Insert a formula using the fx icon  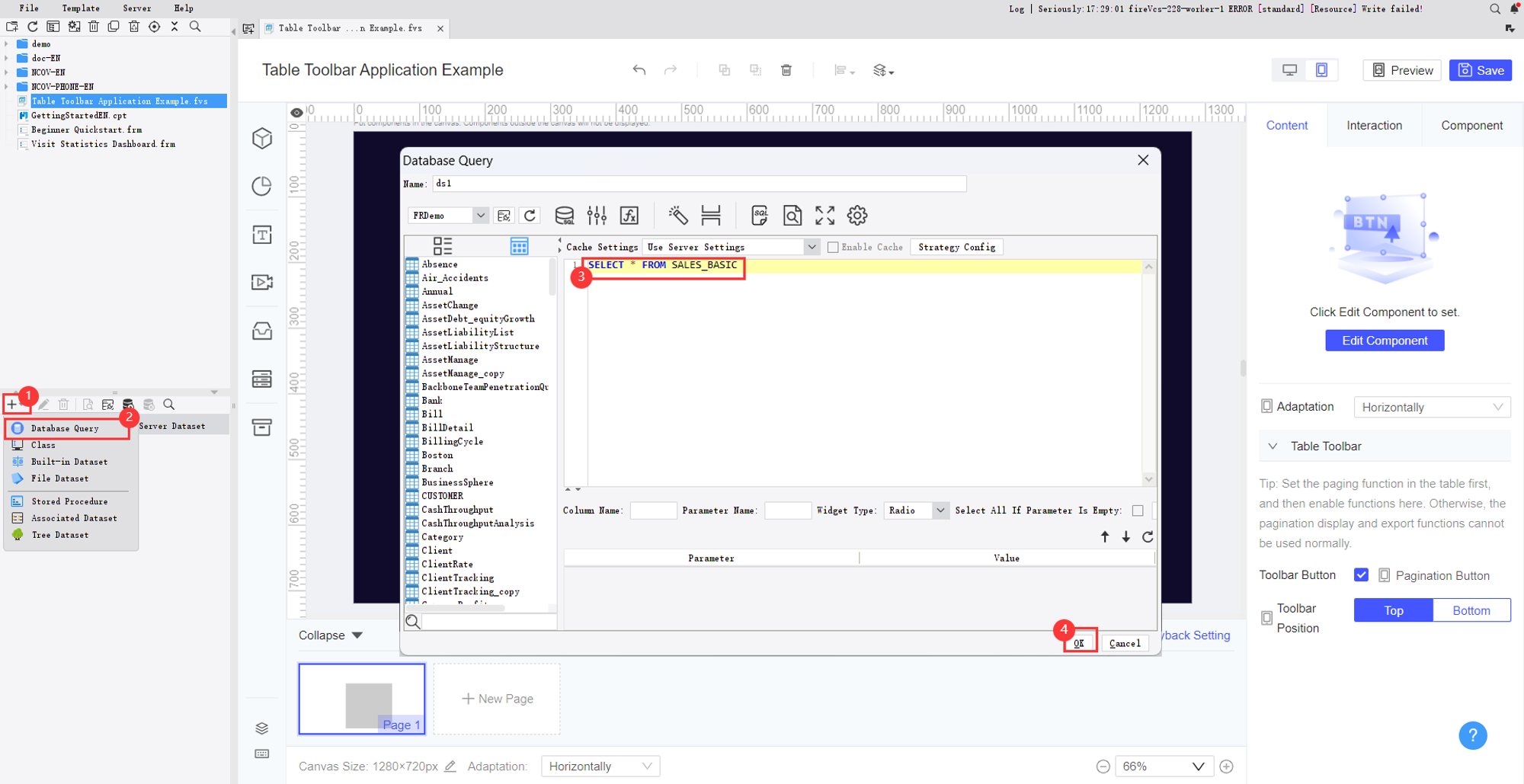[x=629, y=215]
